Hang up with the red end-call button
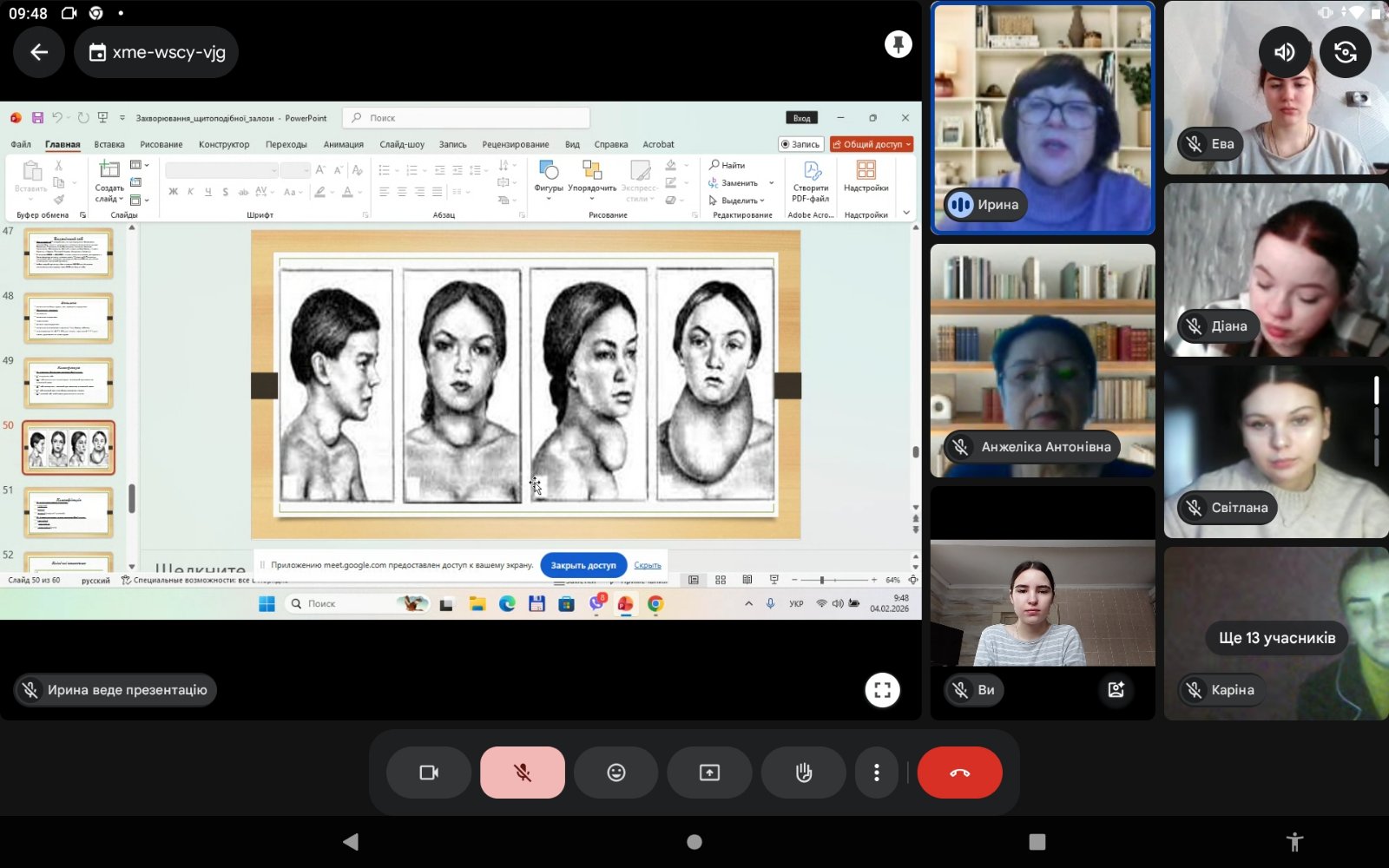Viewport: 1389px width, 868px height. pos(959,773)
